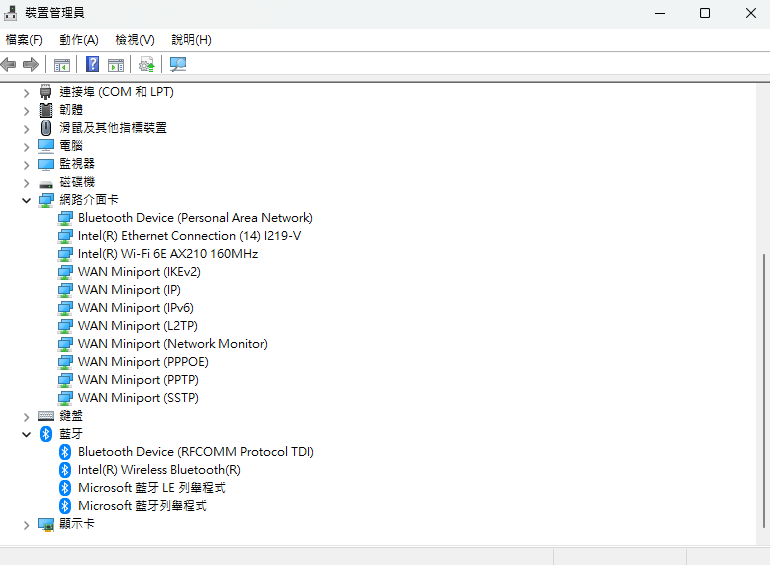Click the 磁碟機 disk drive icon
The image size is (770, 565).
(x=46, y=184)
